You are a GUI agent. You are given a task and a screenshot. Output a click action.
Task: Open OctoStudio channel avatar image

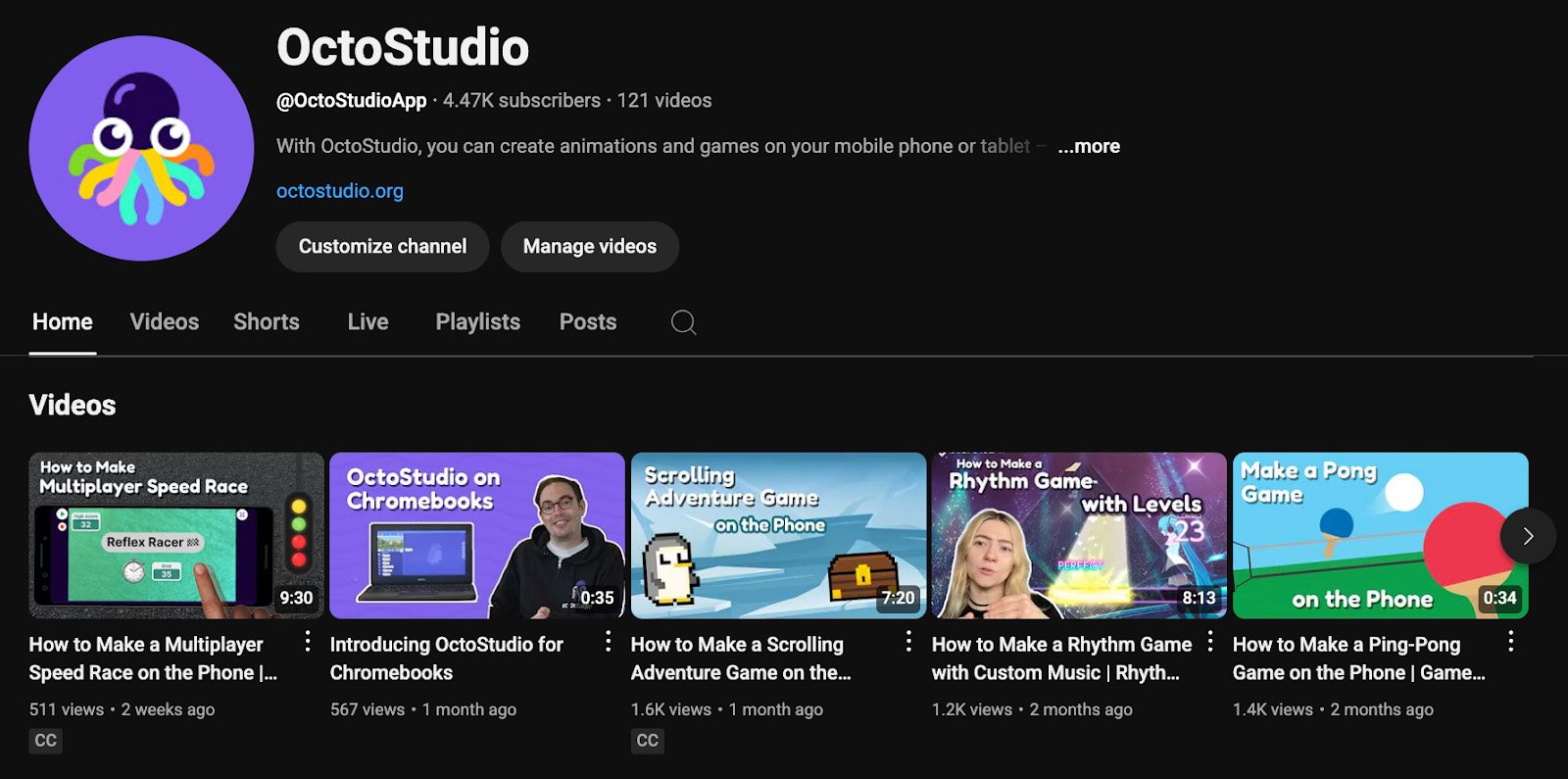tap(141, 149)
